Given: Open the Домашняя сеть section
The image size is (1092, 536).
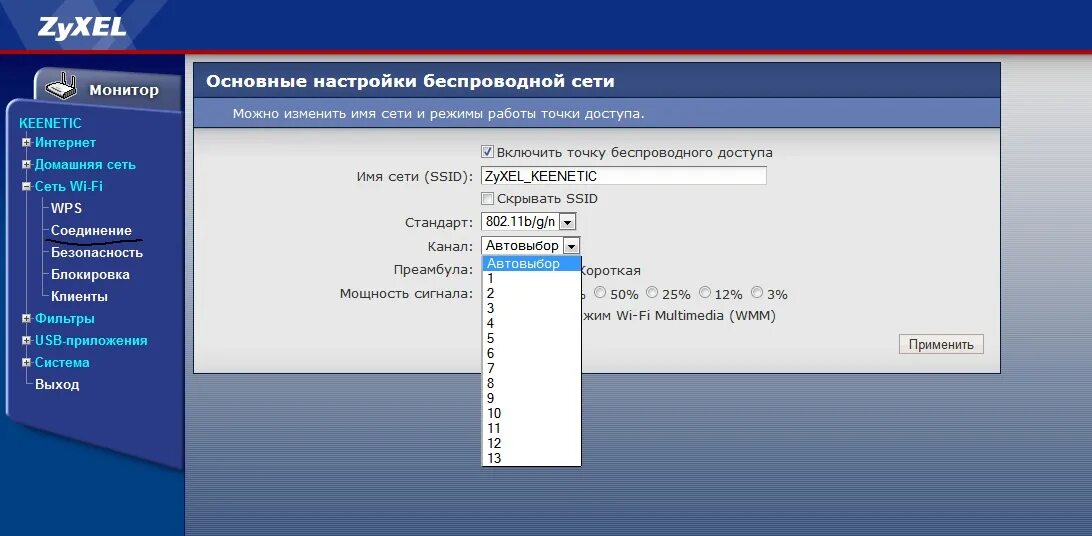Looking at the screenshot, I should (85, 165).
